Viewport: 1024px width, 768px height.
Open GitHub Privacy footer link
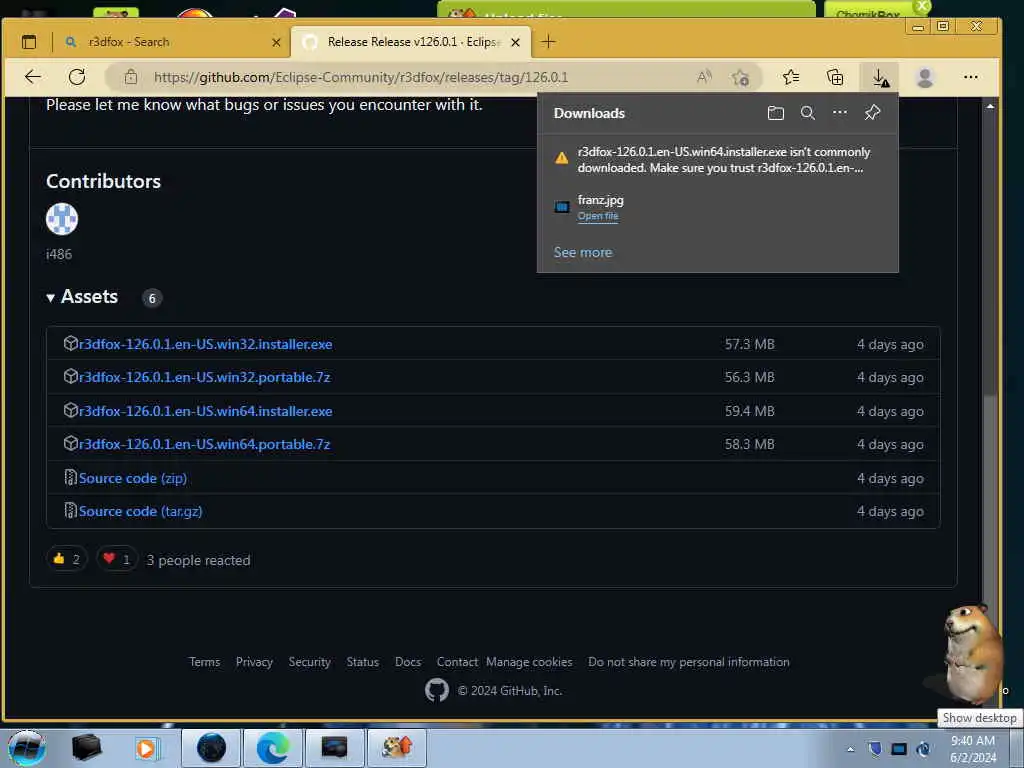coord(254,662)
